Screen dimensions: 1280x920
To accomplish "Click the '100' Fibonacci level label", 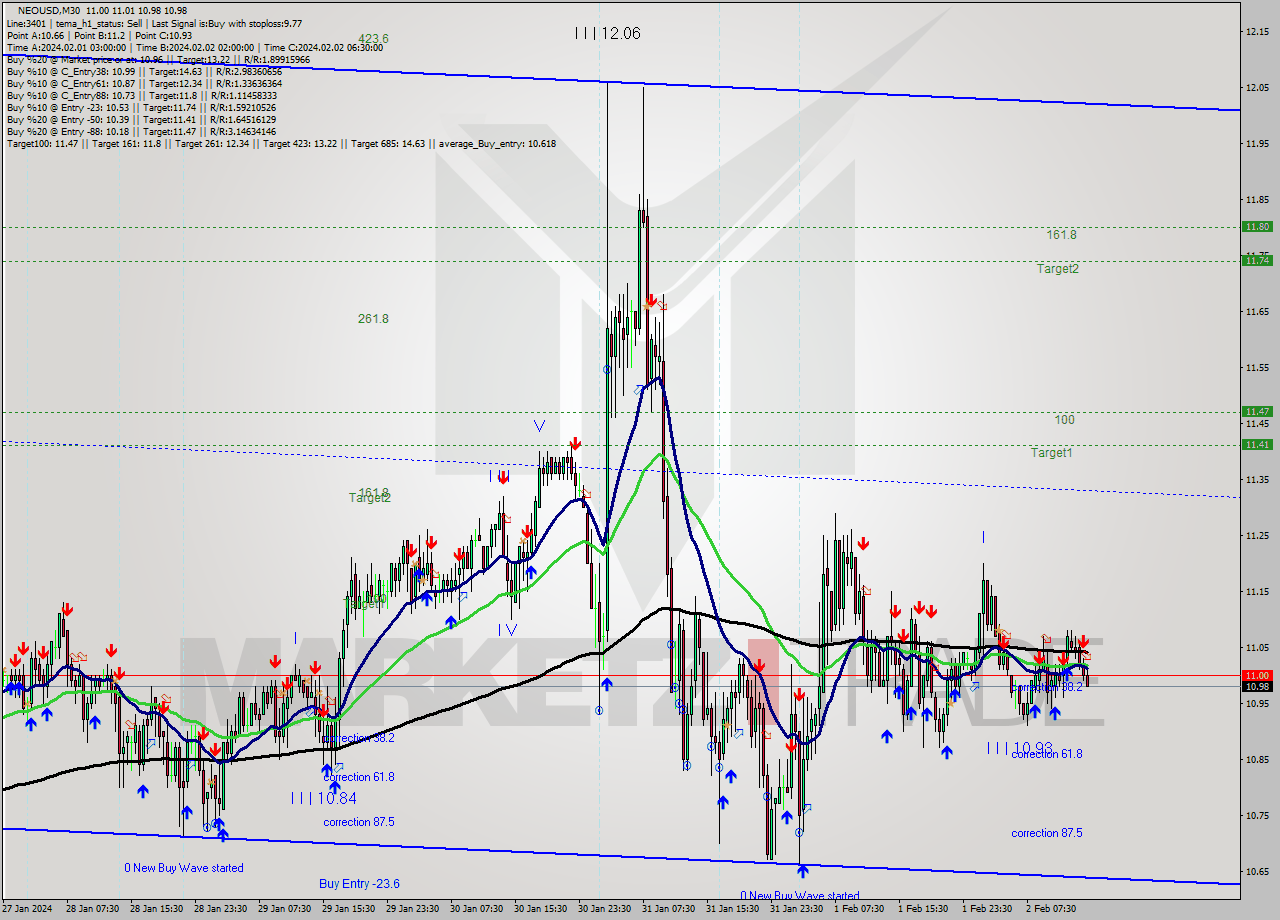I will [x=1064, y=420].
